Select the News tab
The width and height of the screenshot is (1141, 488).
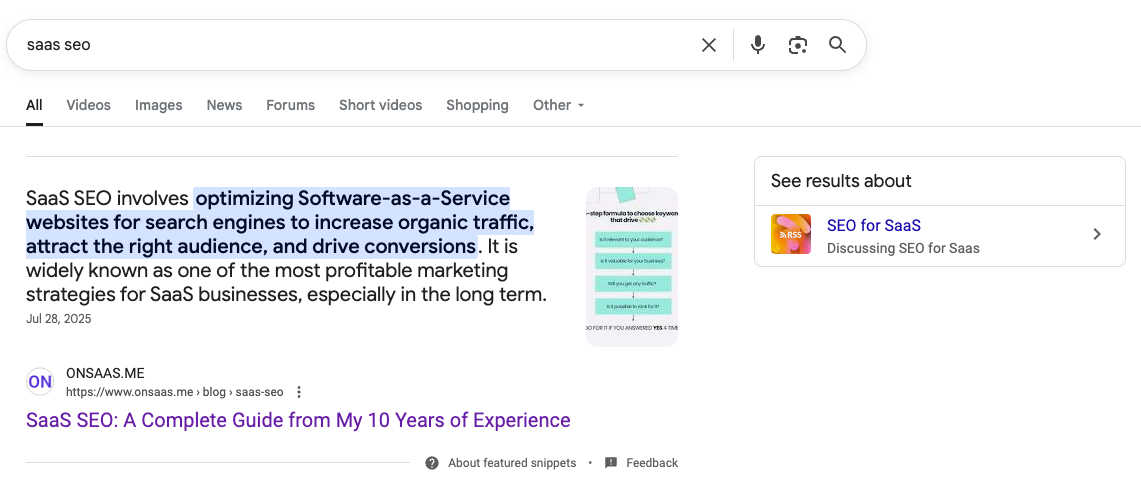click(224, 105)
